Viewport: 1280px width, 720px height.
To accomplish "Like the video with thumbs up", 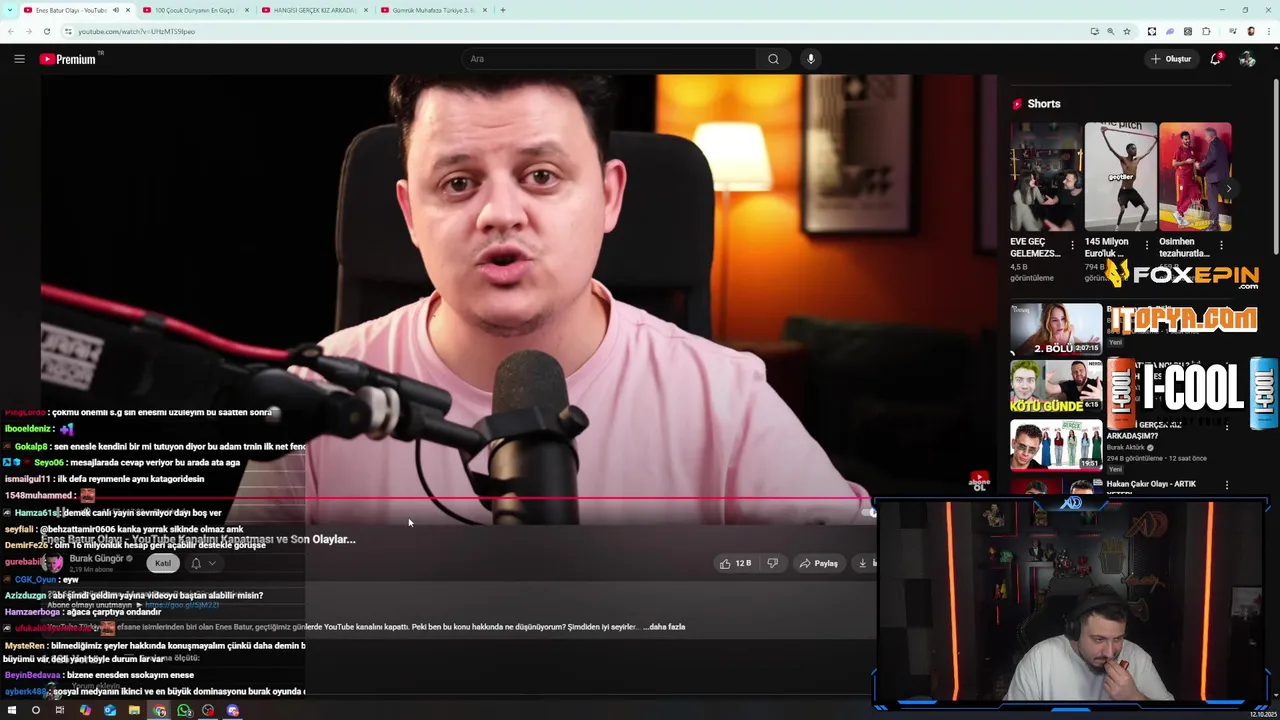I will 735,563.
